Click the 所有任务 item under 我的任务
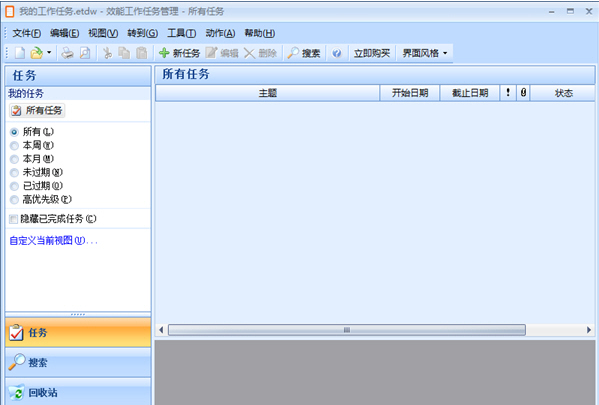 [37, 110]
